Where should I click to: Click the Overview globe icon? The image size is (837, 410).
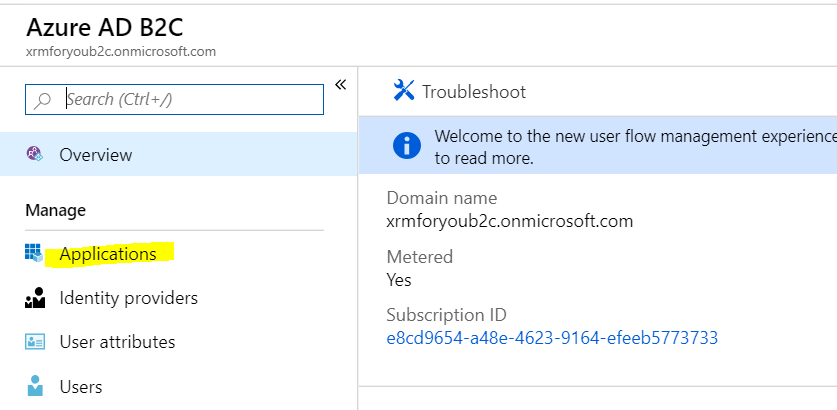point(35,155)
